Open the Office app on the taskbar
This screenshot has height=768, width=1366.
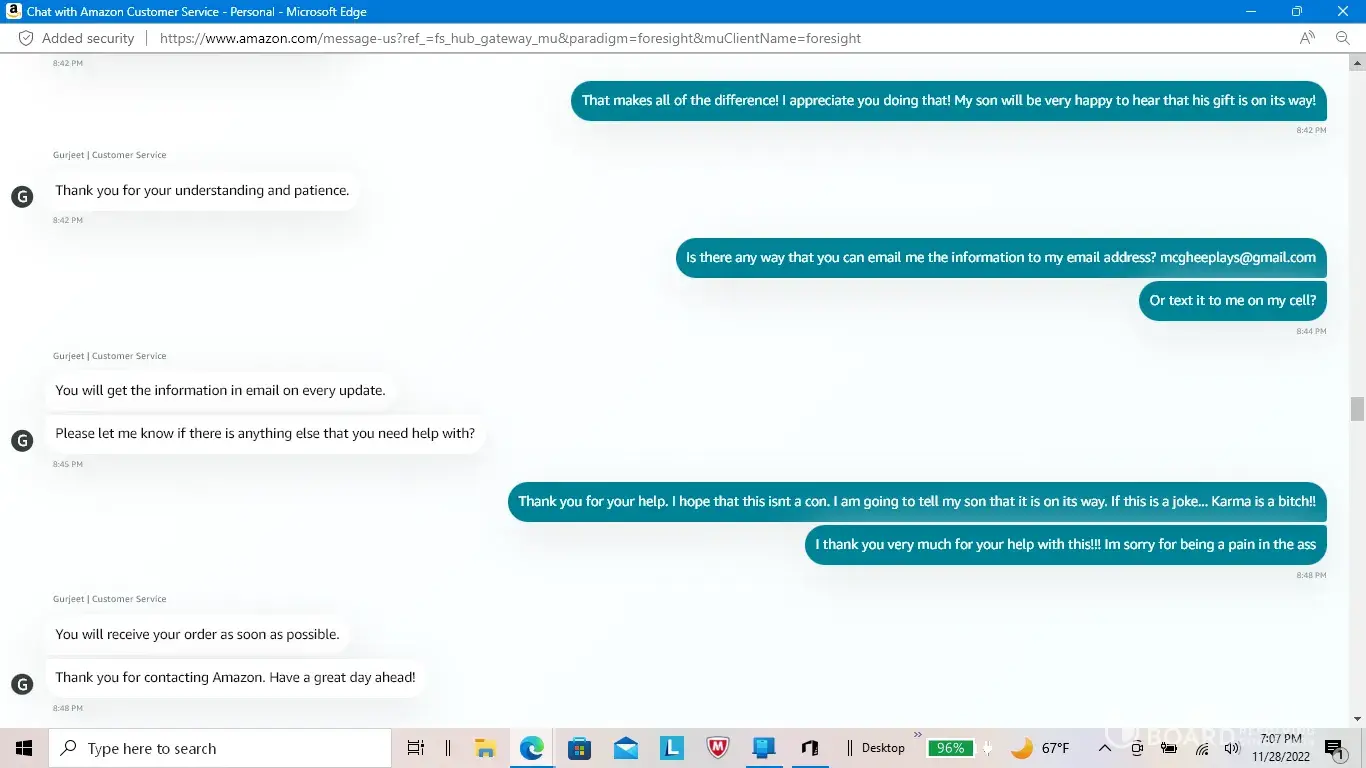pyautogui.click(x=810, y=748)
